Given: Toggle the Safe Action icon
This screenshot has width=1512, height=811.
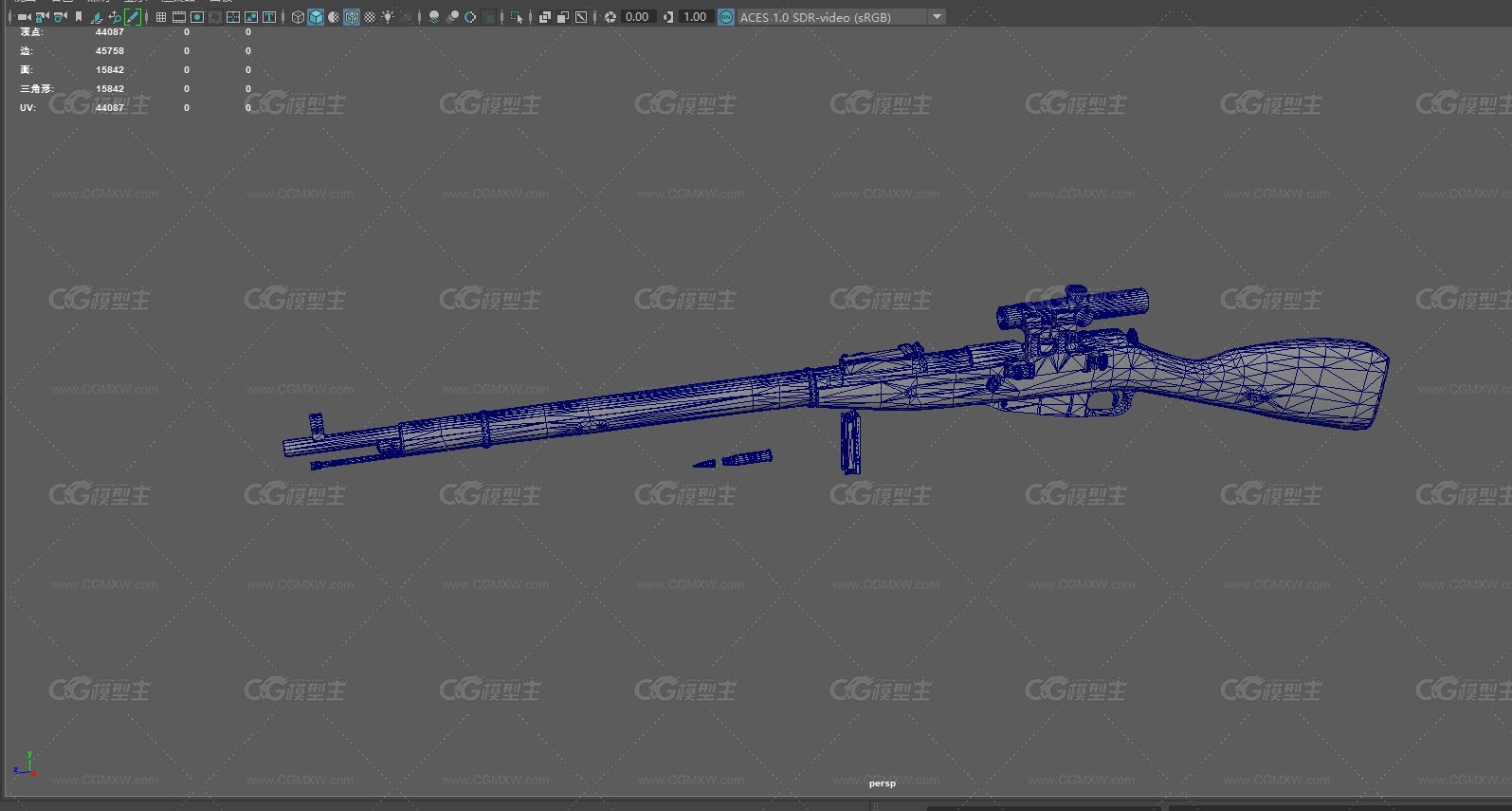Looking at the screenshot, I should click(x=251, y=17).
